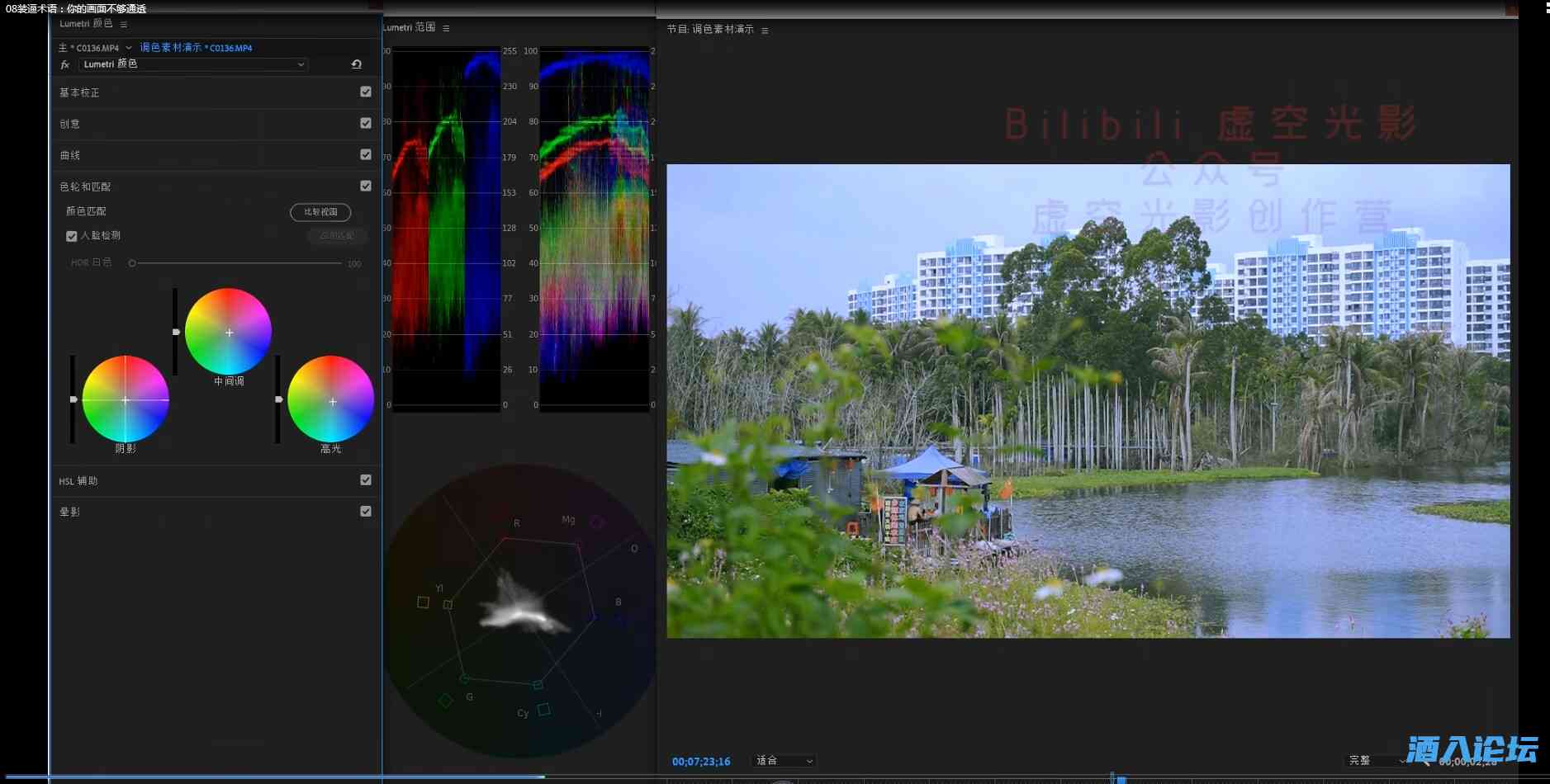Expand the 曲线 curves section header
Screen dimensions: 1550x784
[70, 155]
